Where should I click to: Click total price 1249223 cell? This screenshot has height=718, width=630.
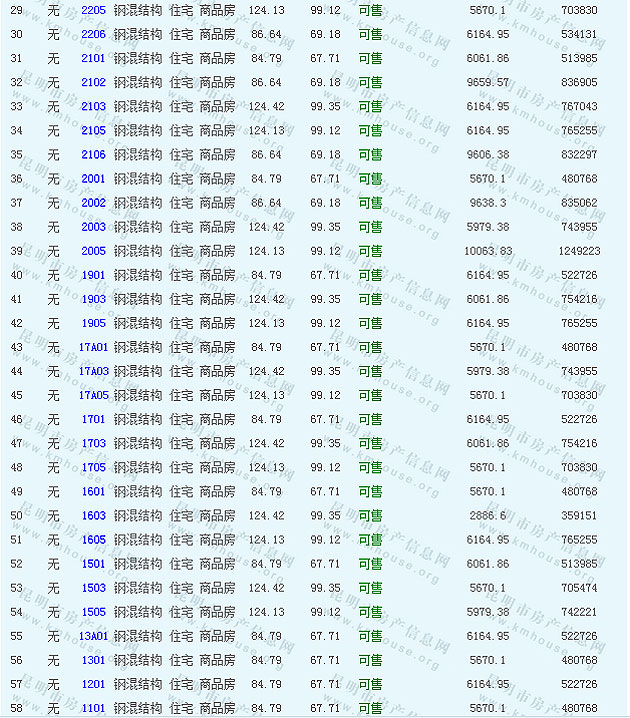click(x=580, y=251)
